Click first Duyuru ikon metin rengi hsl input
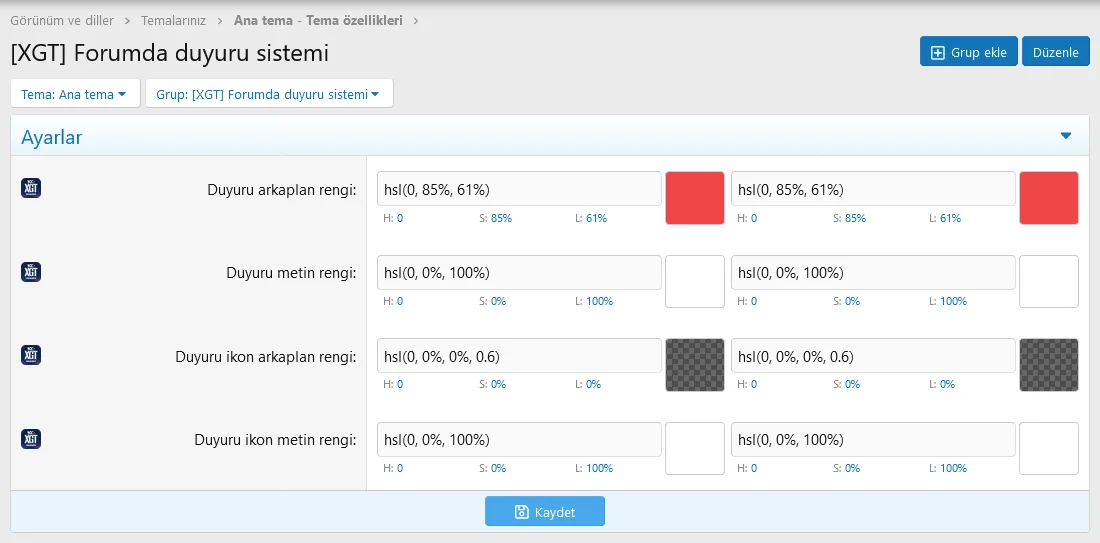Image resolution: width=1100 pixels, height=543 pixels. pos(519,440)
